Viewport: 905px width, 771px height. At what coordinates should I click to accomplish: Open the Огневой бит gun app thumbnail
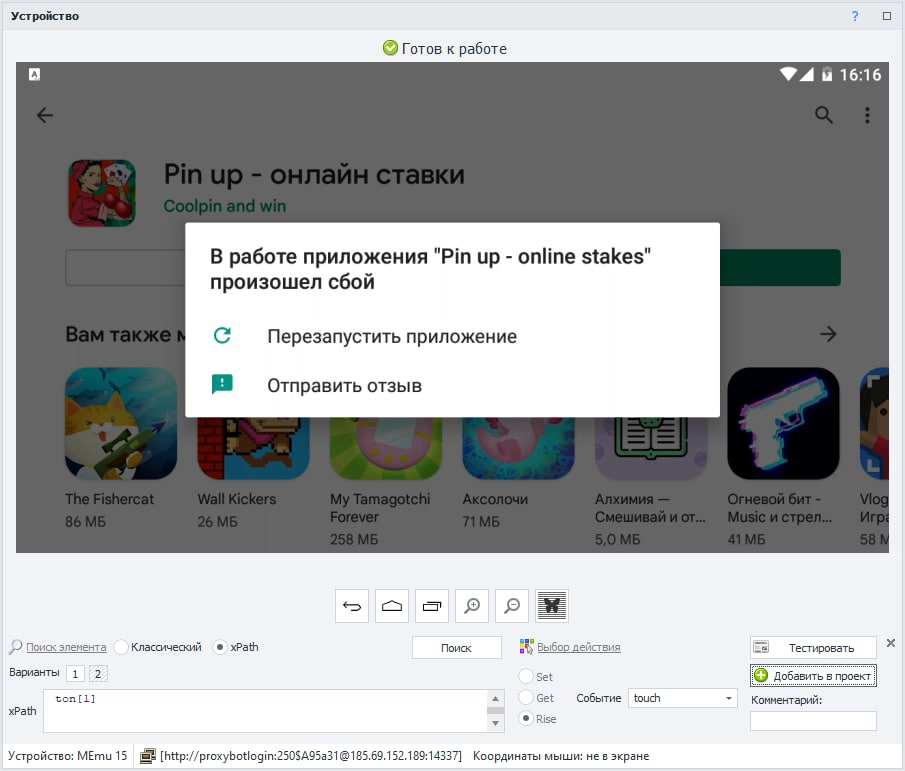pyautogui.click(x=783, y=424)
